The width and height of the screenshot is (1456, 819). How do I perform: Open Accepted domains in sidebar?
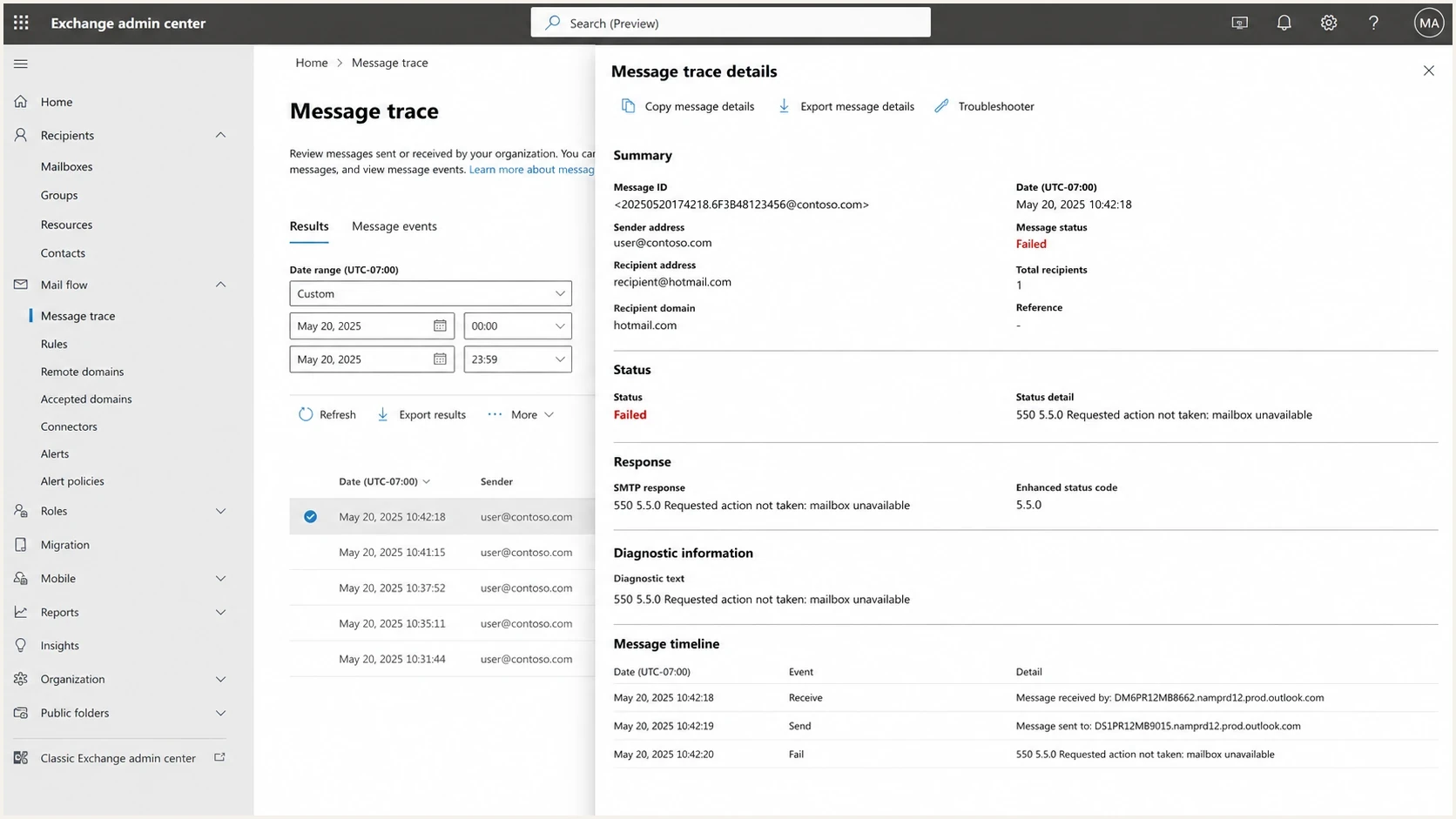[86, 399]
